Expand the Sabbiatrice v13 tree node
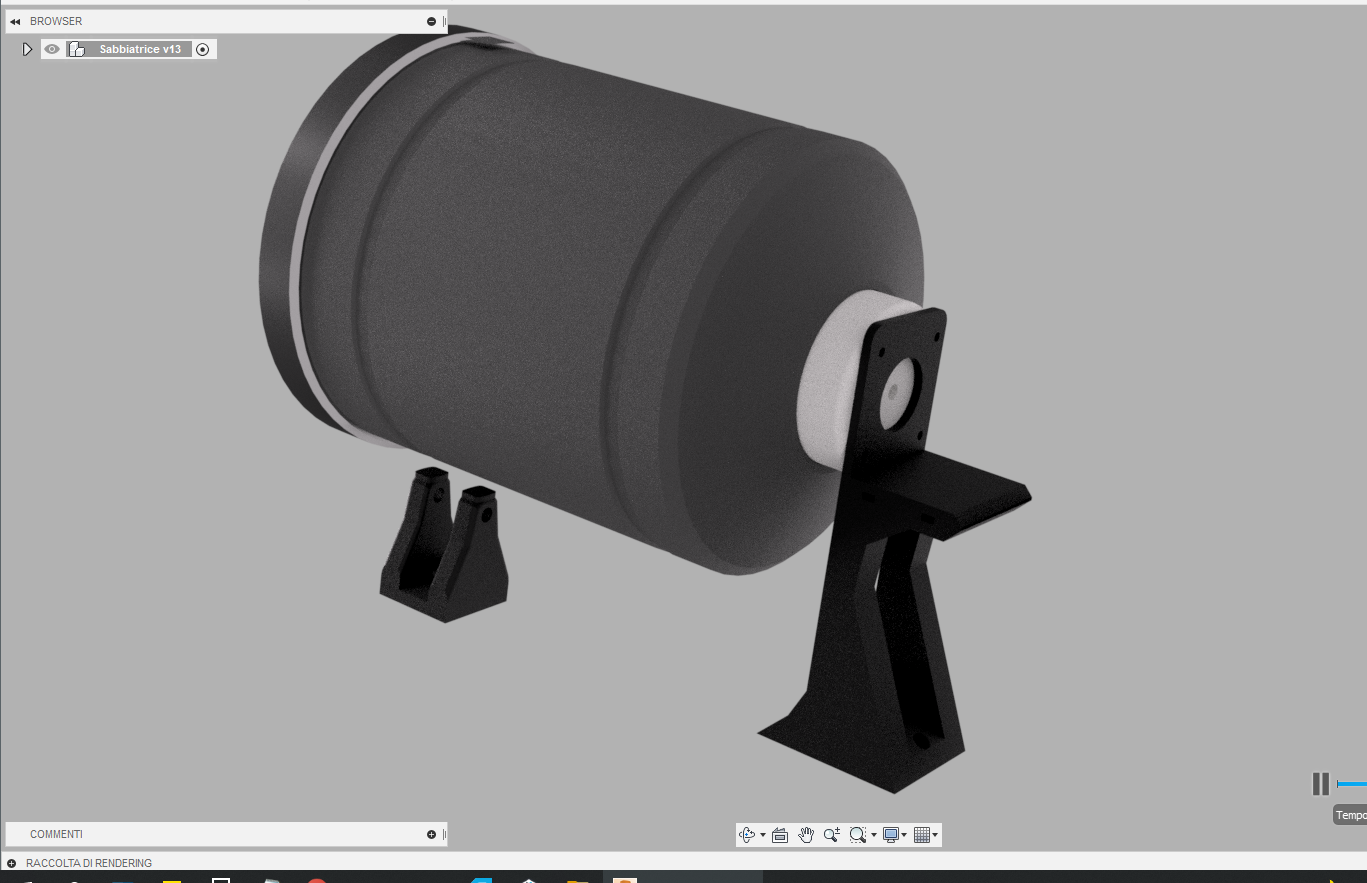The width and height of the screenshot is (1367, 883). pos(26,48)
